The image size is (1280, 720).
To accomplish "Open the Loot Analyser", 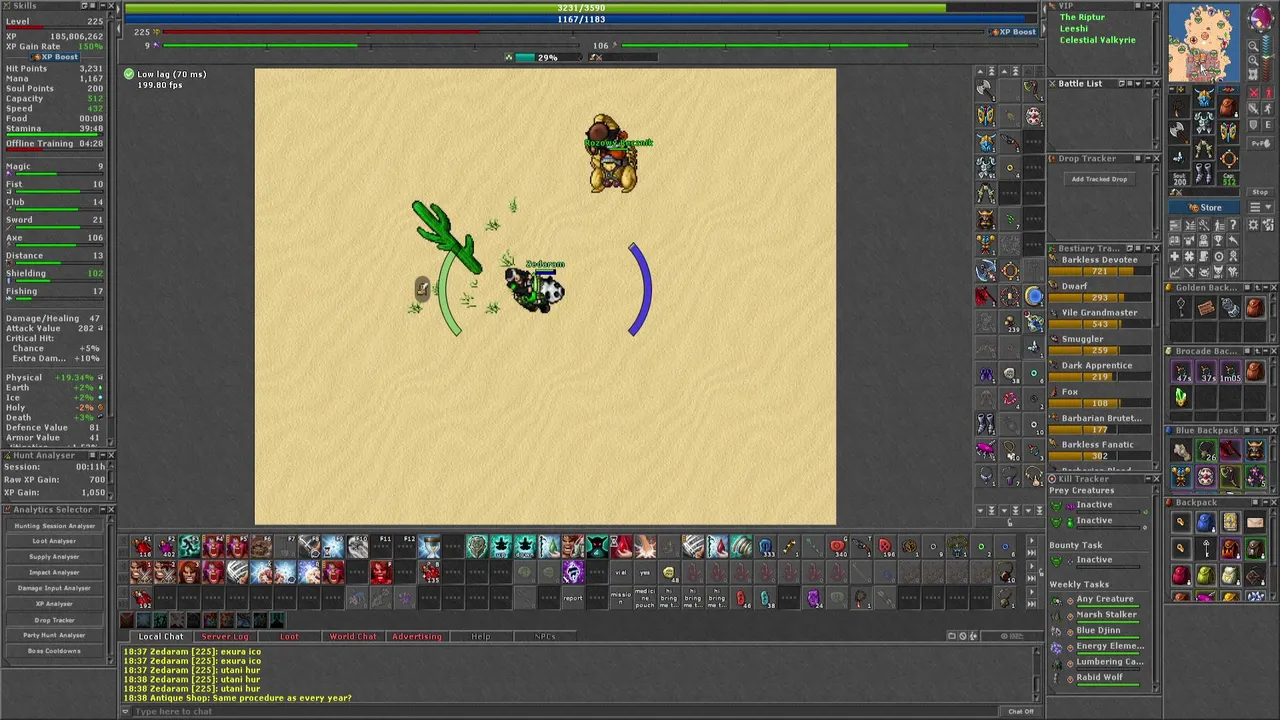I will click(x=54, y=541).
